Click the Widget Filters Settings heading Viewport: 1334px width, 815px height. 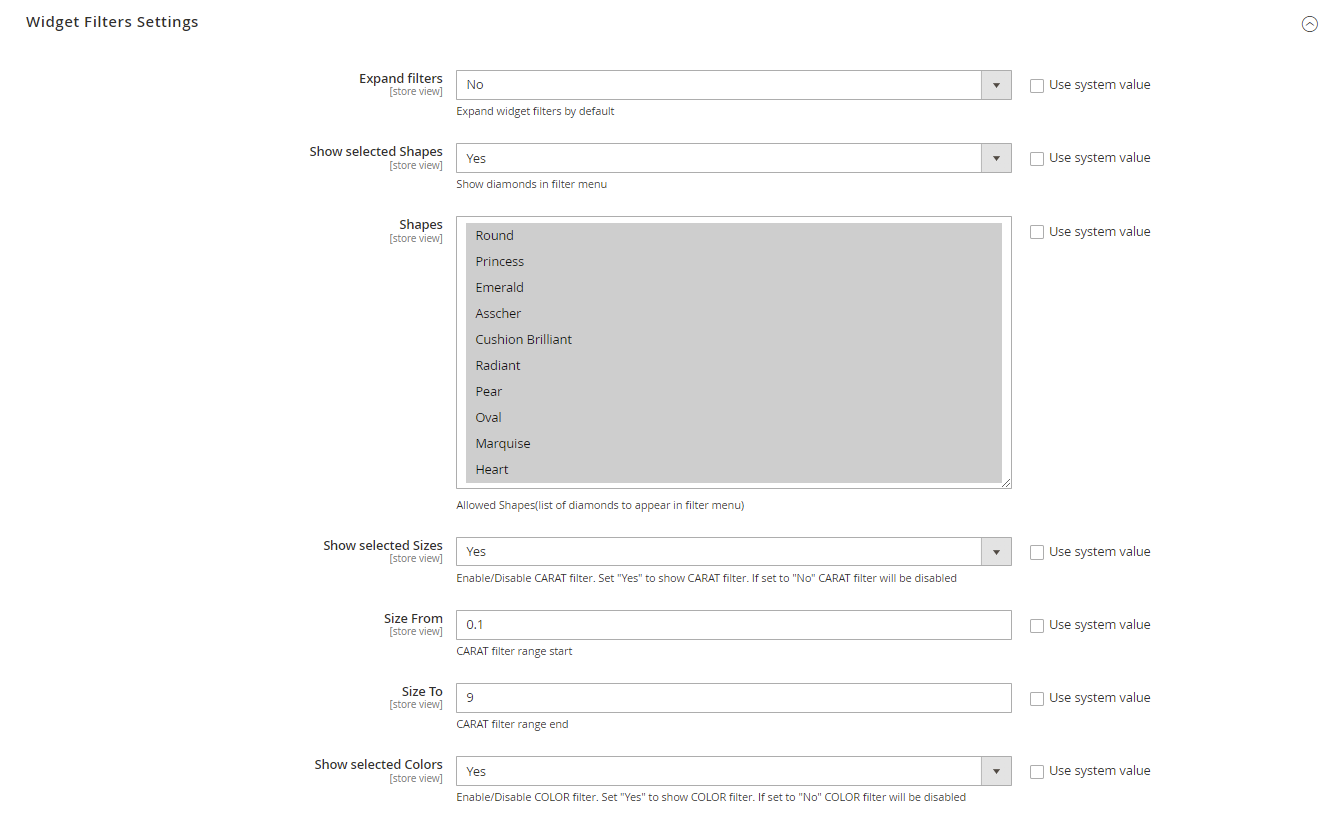click(112, 22)
